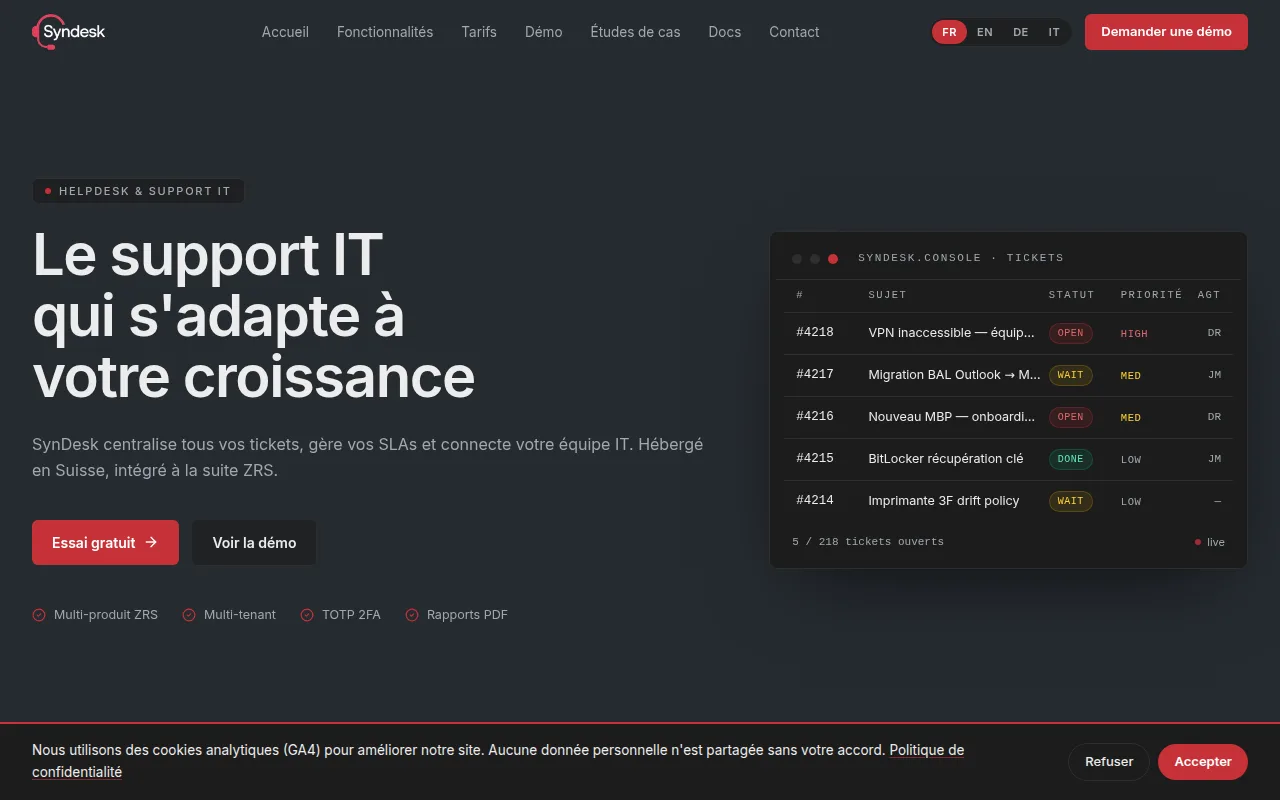Screen dimensions: 1280x800
Task: Click agent DR on ticket #4218
Action: (1214, 333)
